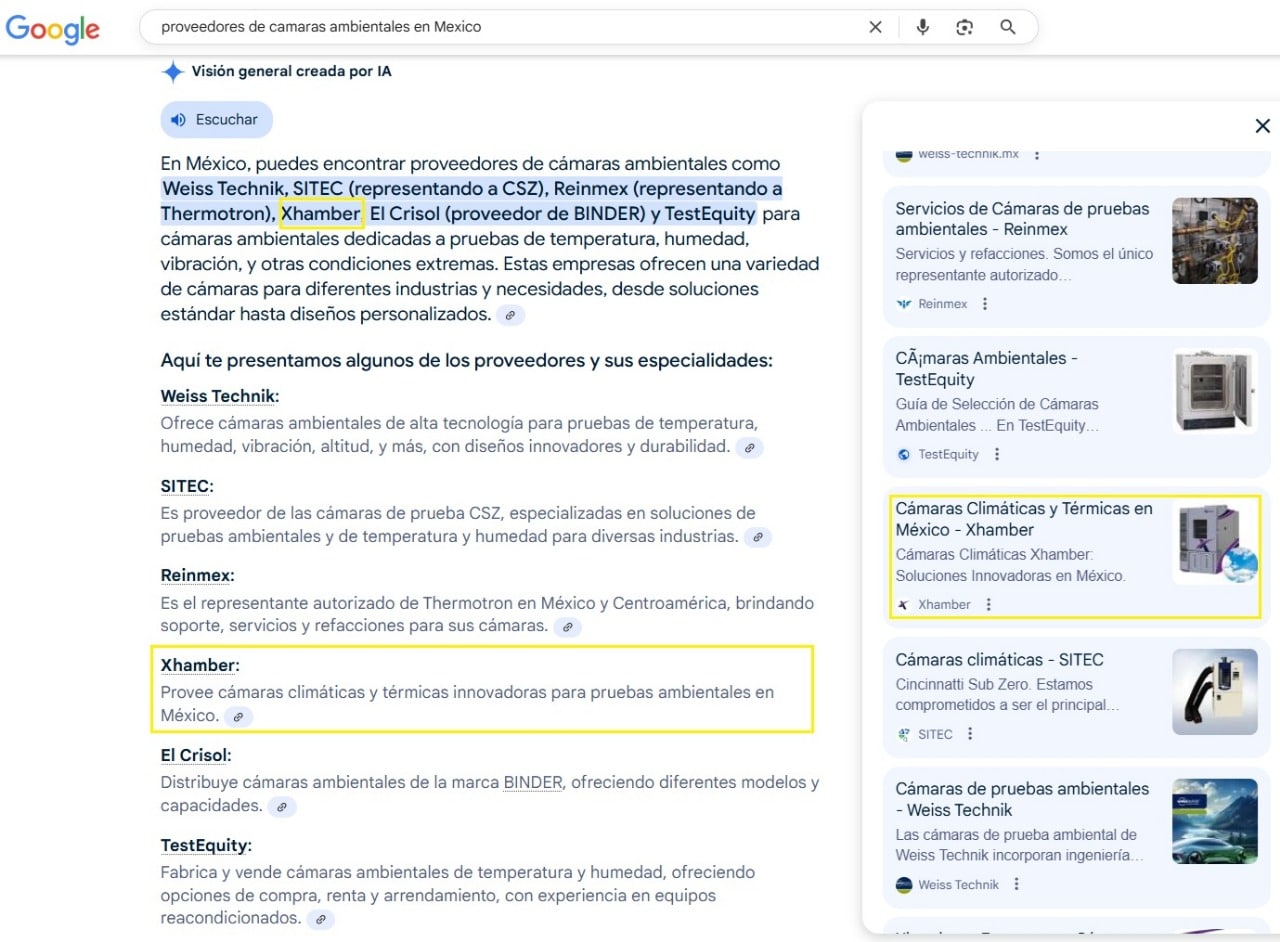Click the TestEquity chamber thumbnail image
1280x942 pixels.
pos(1215,391)
